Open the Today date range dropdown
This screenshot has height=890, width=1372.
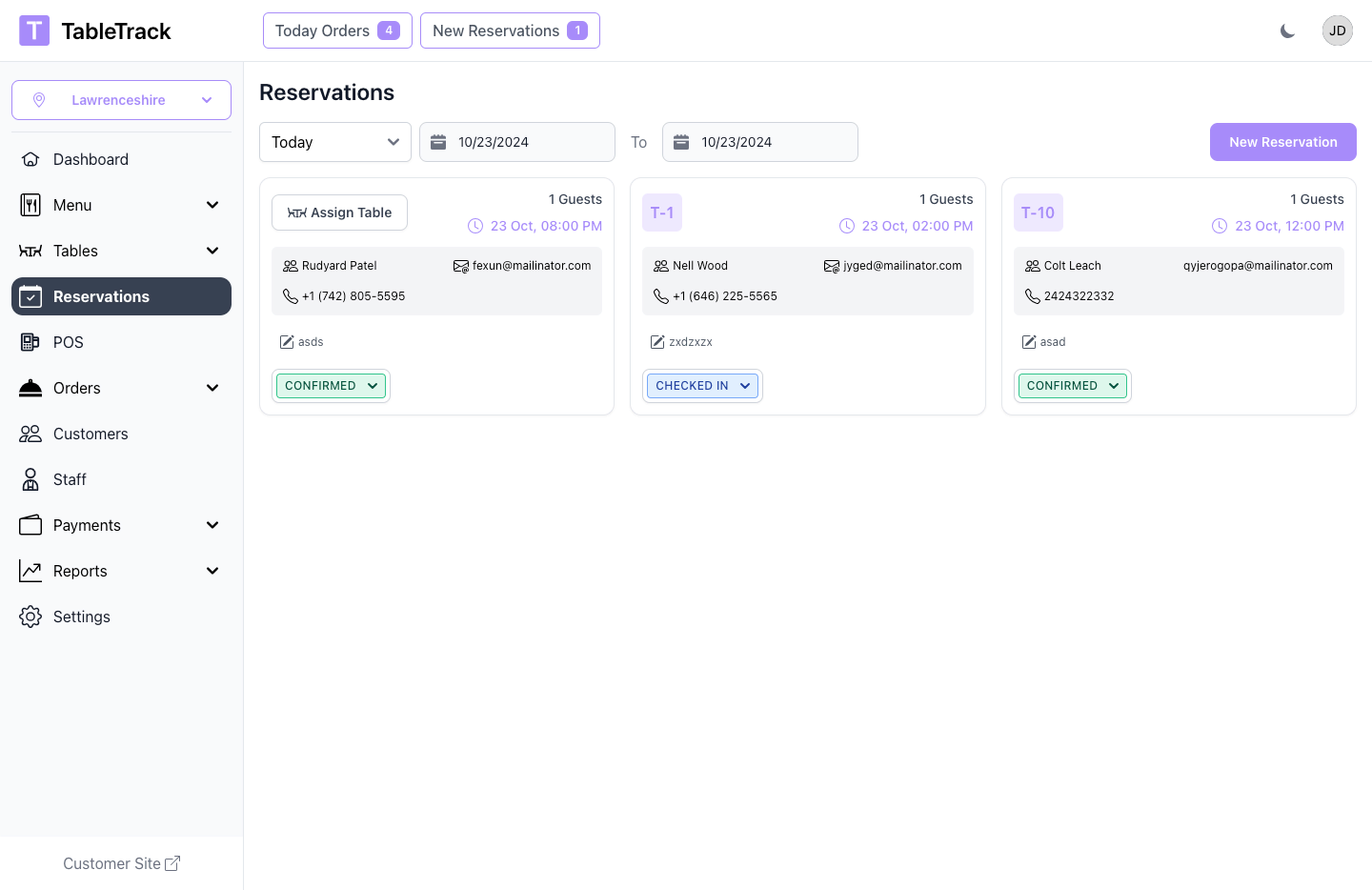pyautogui.click(x=334, y=142)
